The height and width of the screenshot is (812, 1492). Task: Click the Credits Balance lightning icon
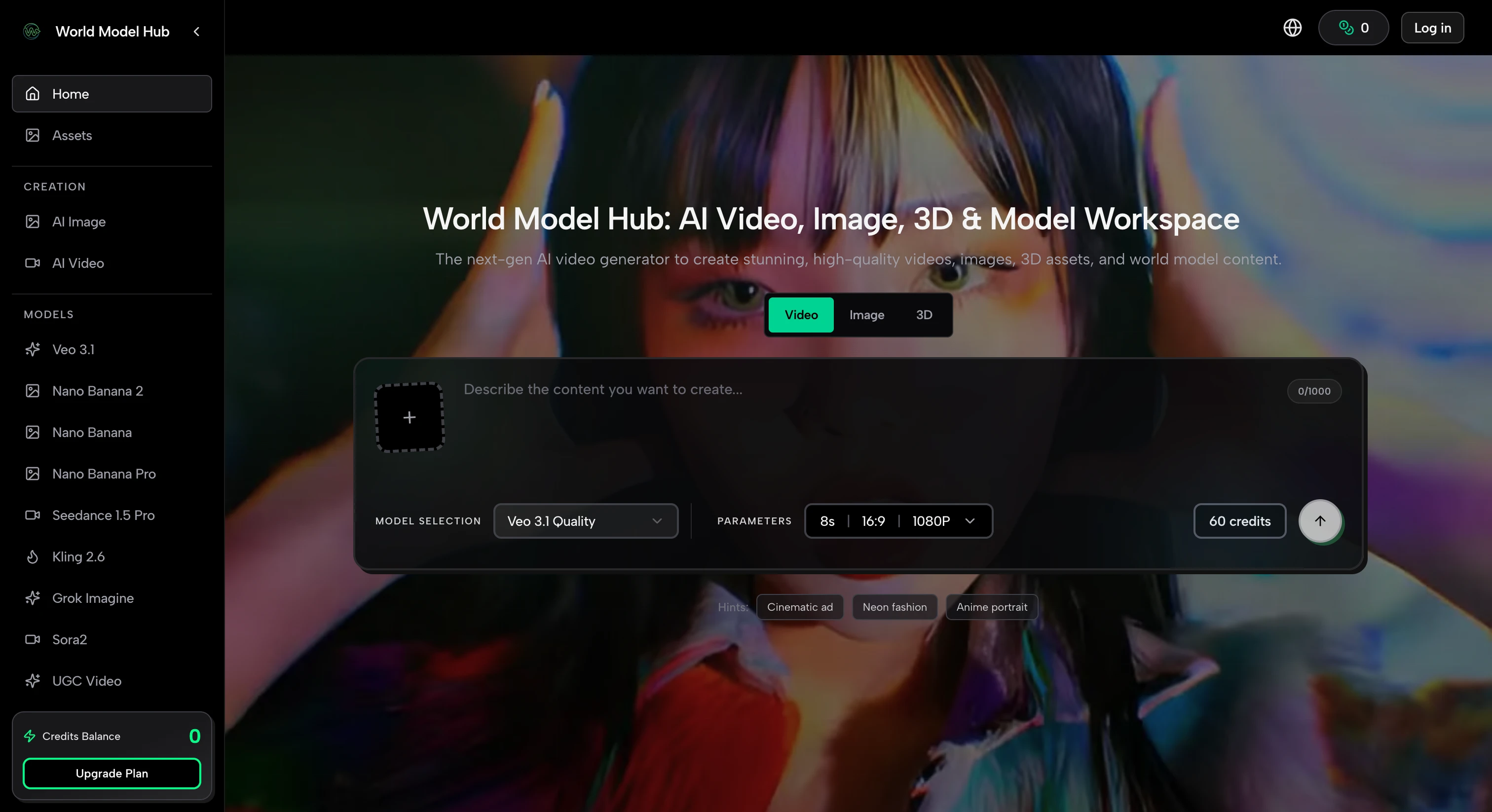tap(30, 736)
